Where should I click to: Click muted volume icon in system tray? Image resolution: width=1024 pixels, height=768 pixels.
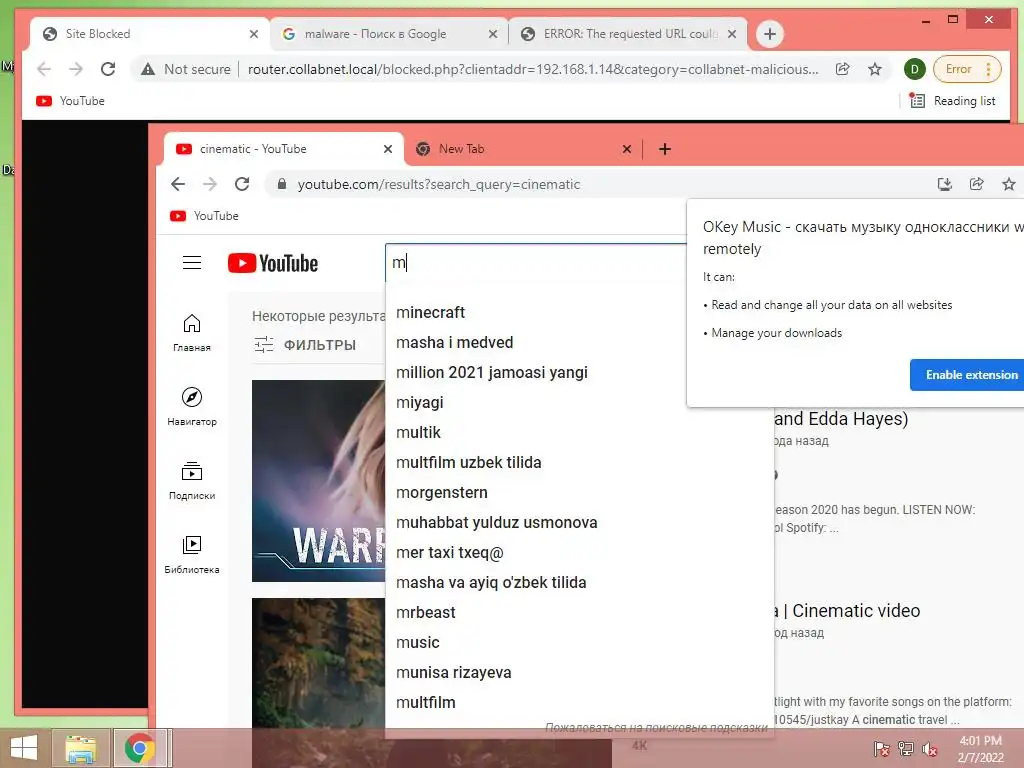coord(930,748)
